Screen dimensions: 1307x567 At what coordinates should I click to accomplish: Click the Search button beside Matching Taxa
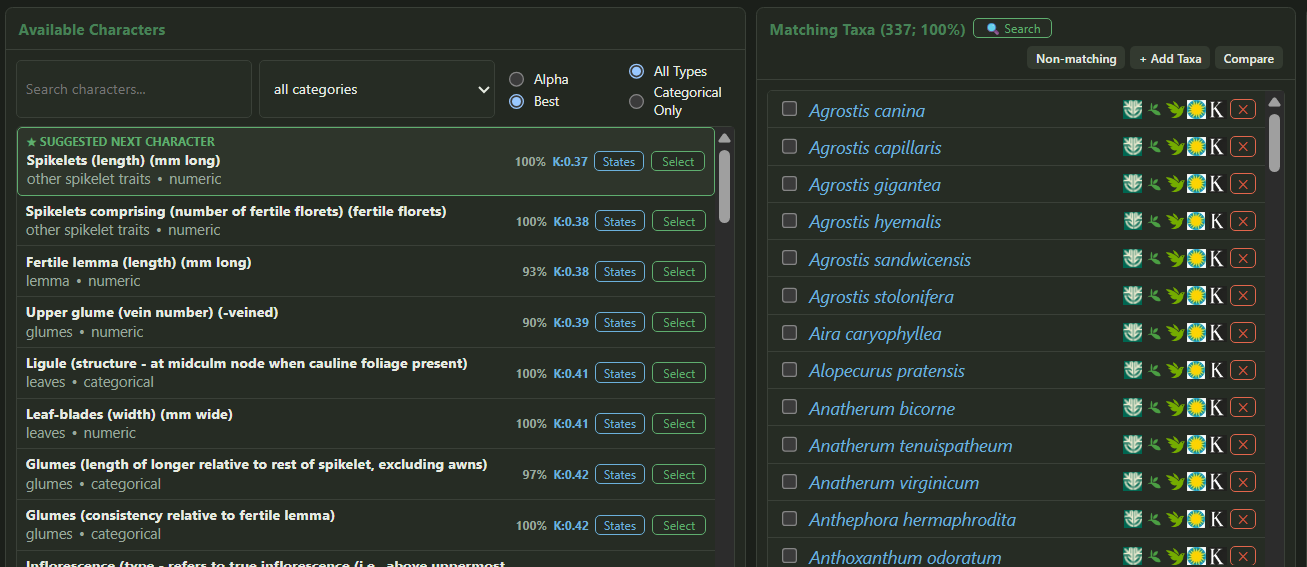1012,29
